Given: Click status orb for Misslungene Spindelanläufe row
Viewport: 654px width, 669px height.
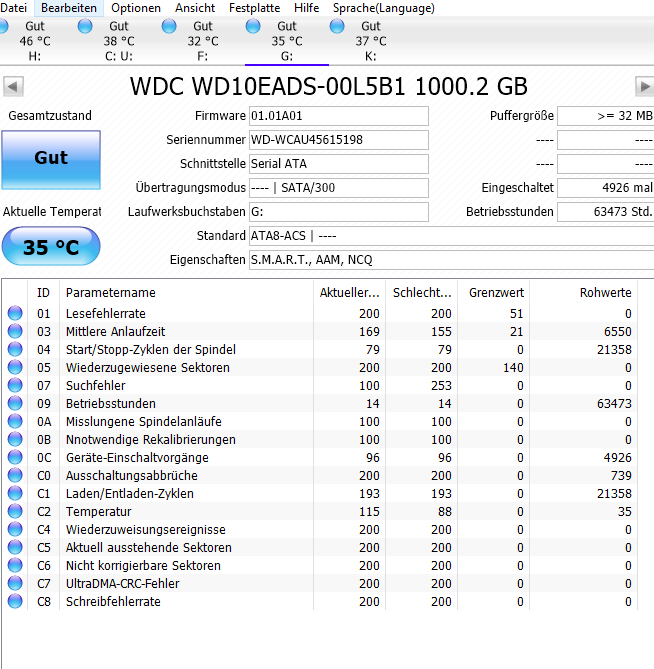Looking at the screenshot, I should coord(15,421).
